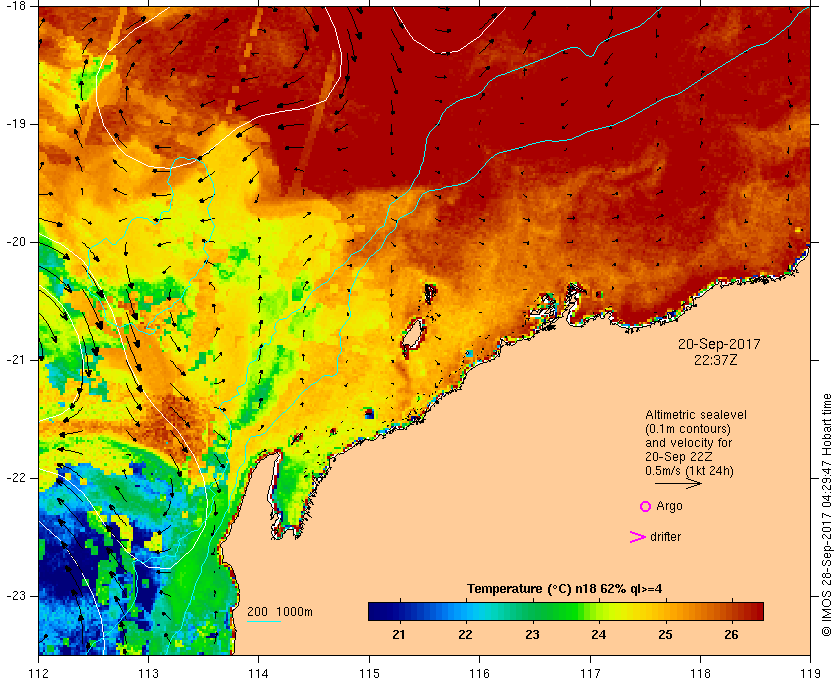Click the longitude label 116
Image resolution: width=840 pixels, height=680 pixels.
[479, 672]
